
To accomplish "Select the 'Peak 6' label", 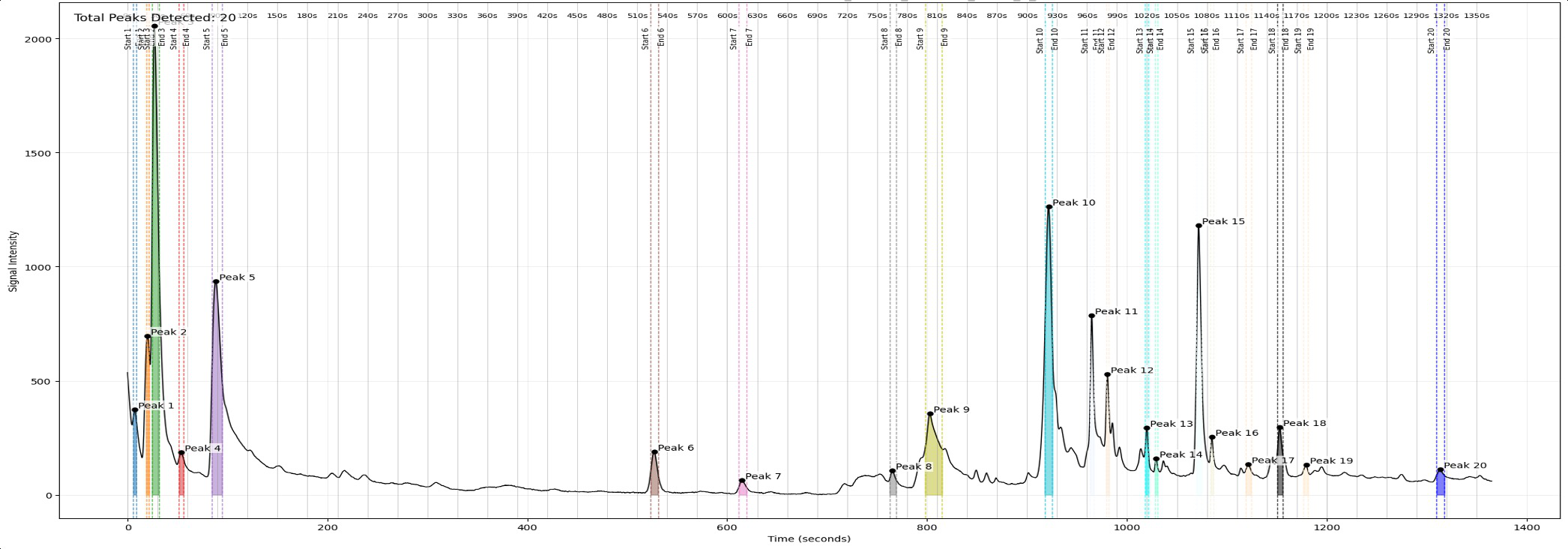I will click(x=676, y=448).
